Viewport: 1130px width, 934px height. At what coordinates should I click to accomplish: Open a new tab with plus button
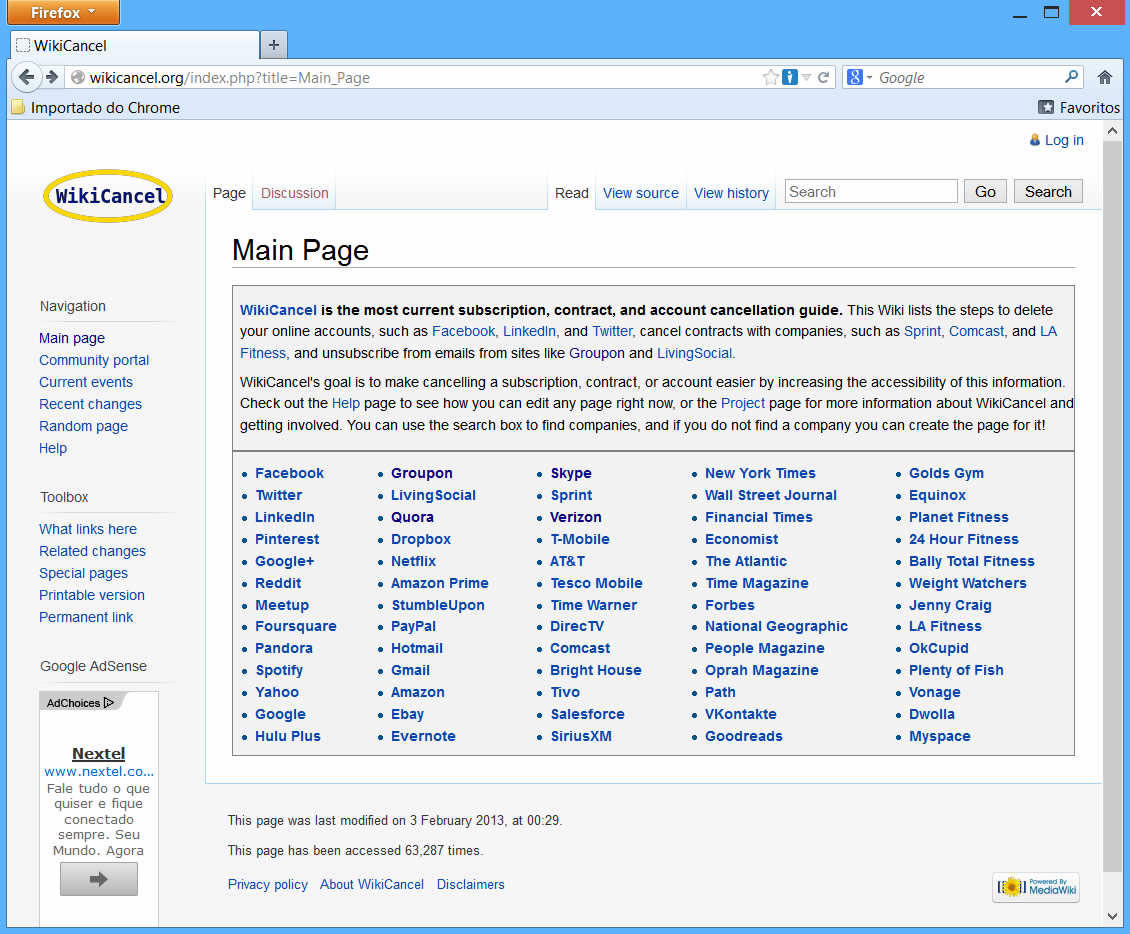[274, 45]
